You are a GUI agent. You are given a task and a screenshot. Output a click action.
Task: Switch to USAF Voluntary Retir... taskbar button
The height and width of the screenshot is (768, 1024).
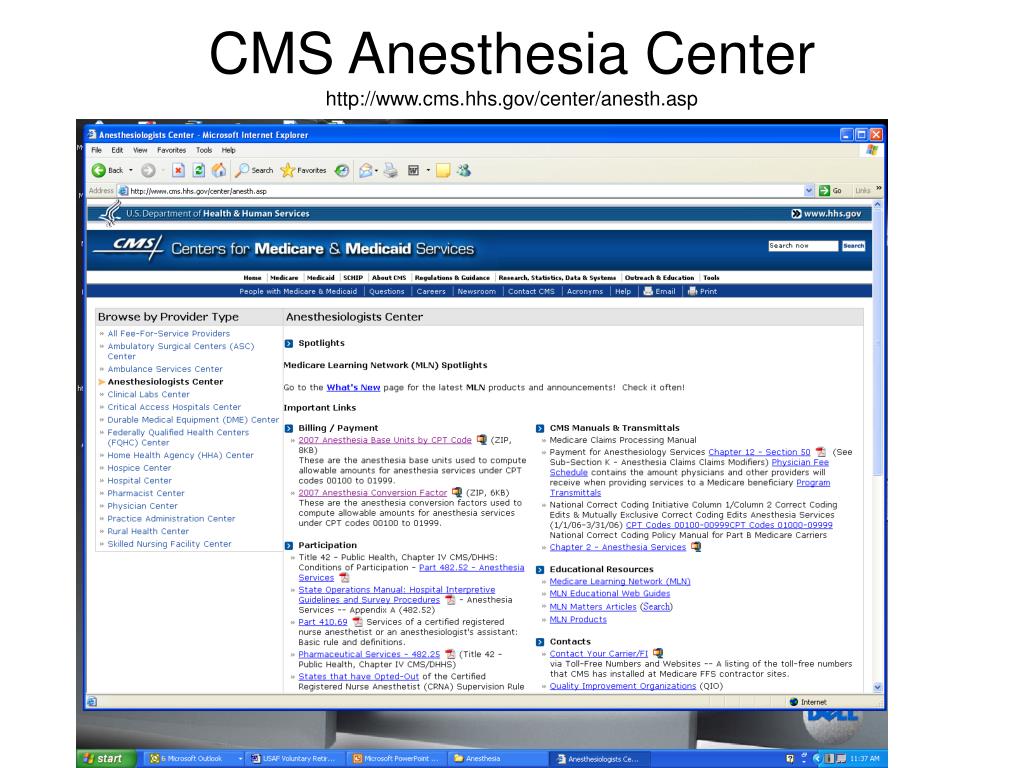point(295,759)
